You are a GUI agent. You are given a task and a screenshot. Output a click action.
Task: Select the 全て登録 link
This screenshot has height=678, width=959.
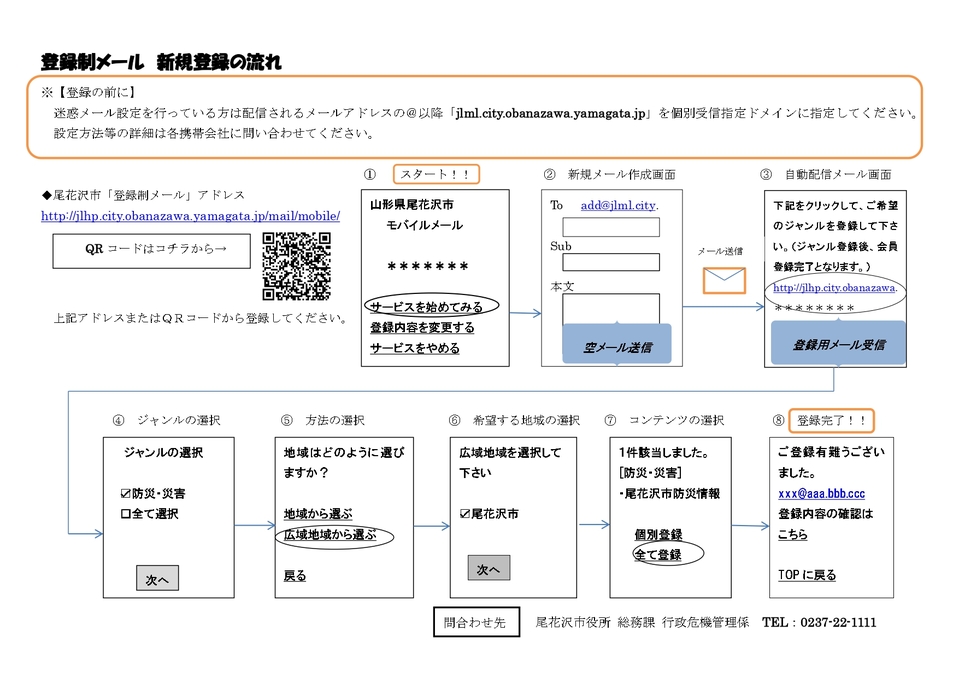pos(658,555)
